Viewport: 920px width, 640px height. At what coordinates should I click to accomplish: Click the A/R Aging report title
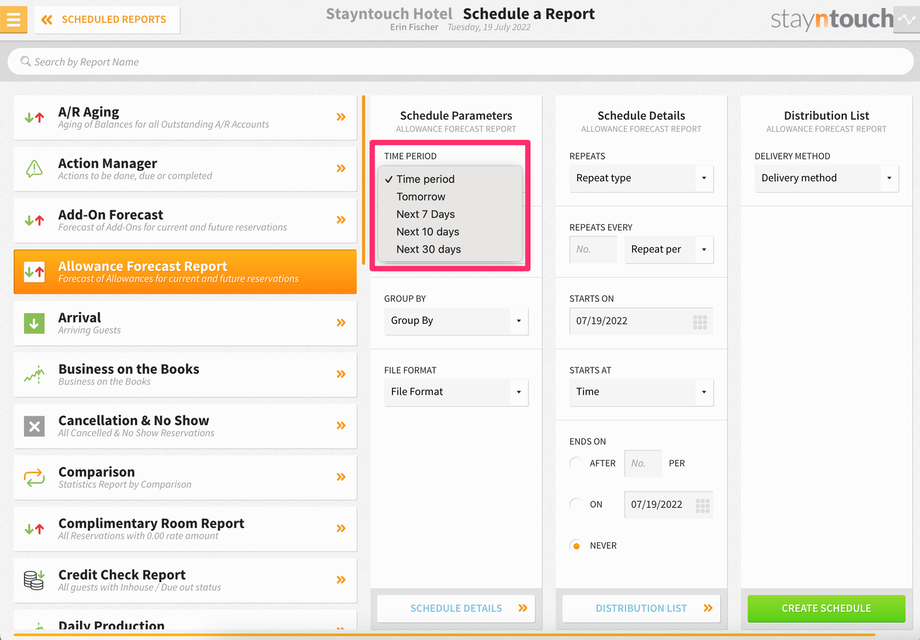click(x=89, y=112)
